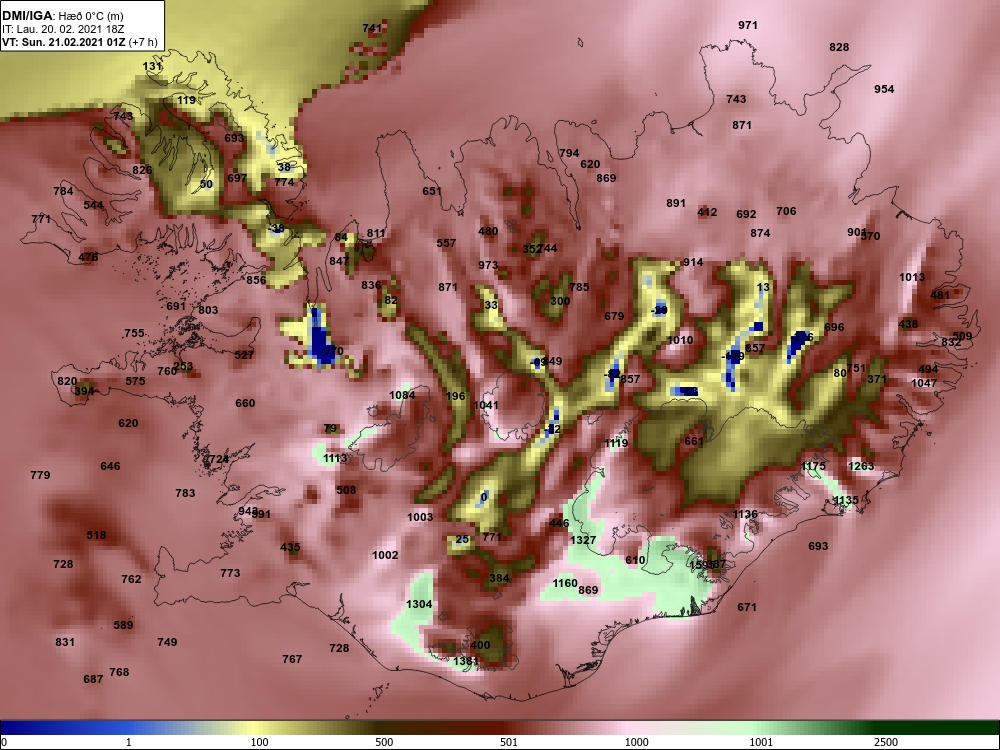Click the '803' value

(208, 311)
